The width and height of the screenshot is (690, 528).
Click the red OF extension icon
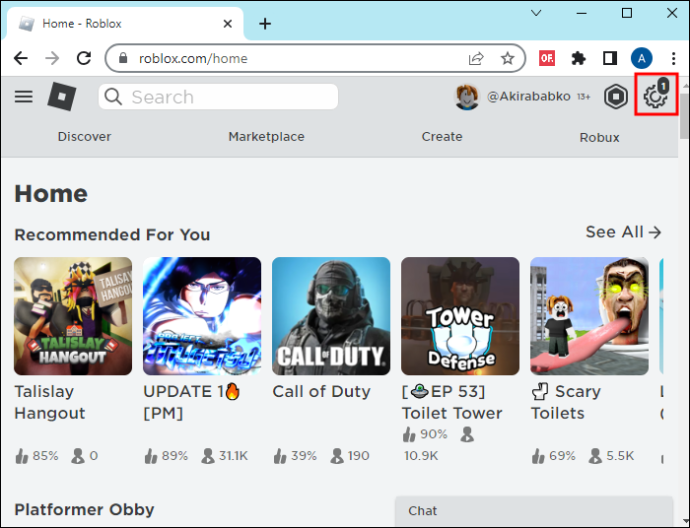tap(547, 58)
